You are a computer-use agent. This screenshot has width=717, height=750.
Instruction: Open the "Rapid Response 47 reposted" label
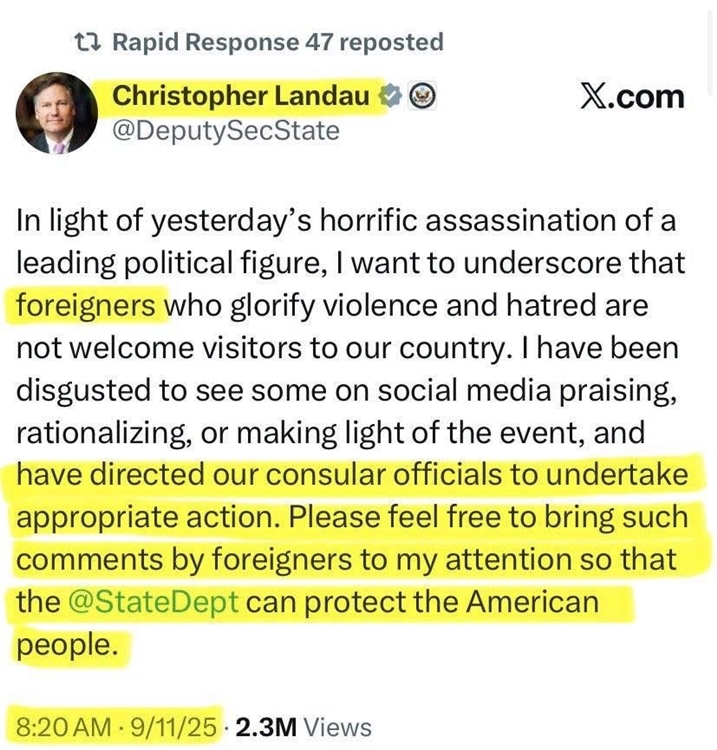(277, 42)
